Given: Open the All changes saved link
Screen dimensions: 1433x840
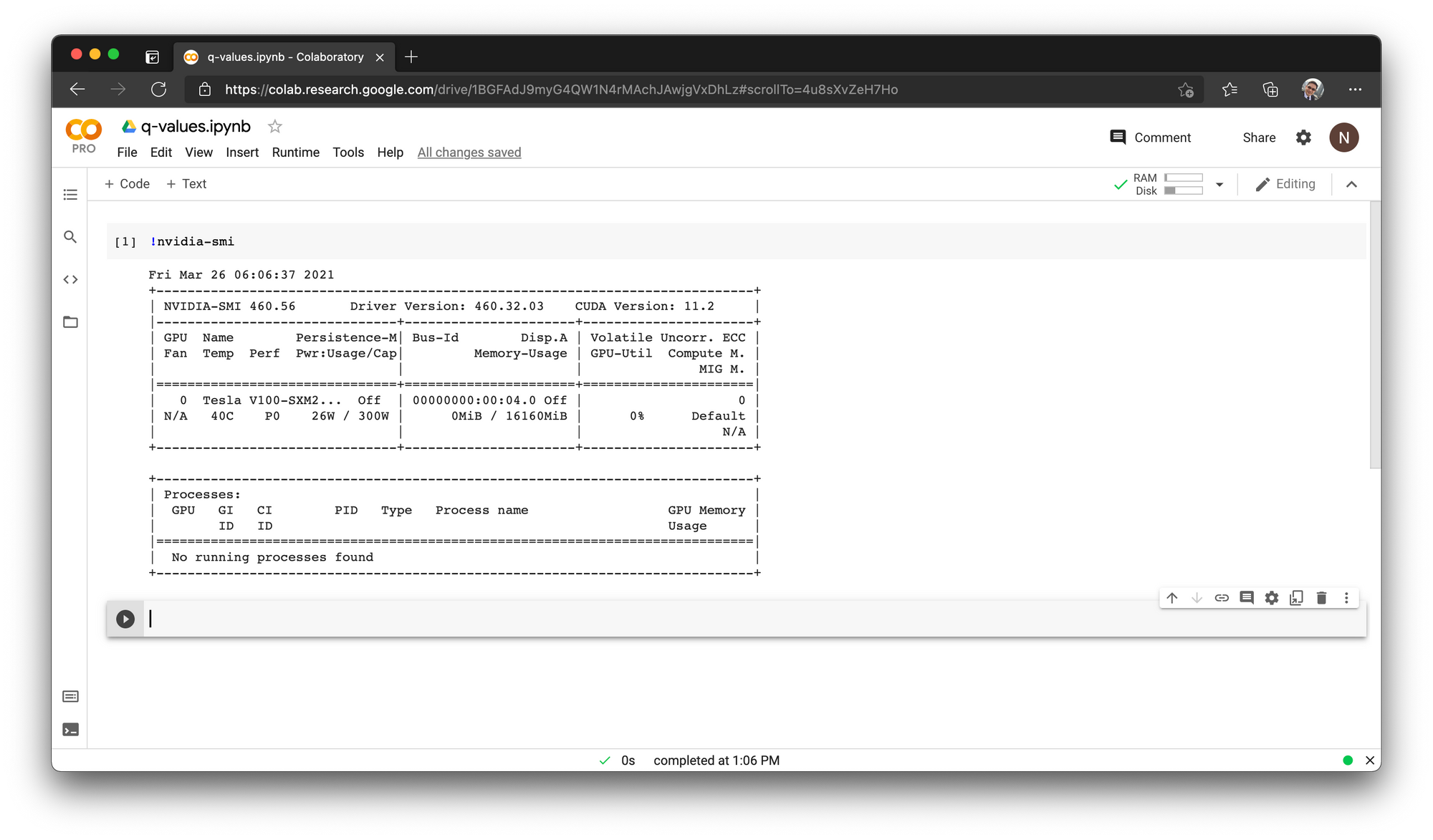Looking at the screenshot, I should (469, 152).
